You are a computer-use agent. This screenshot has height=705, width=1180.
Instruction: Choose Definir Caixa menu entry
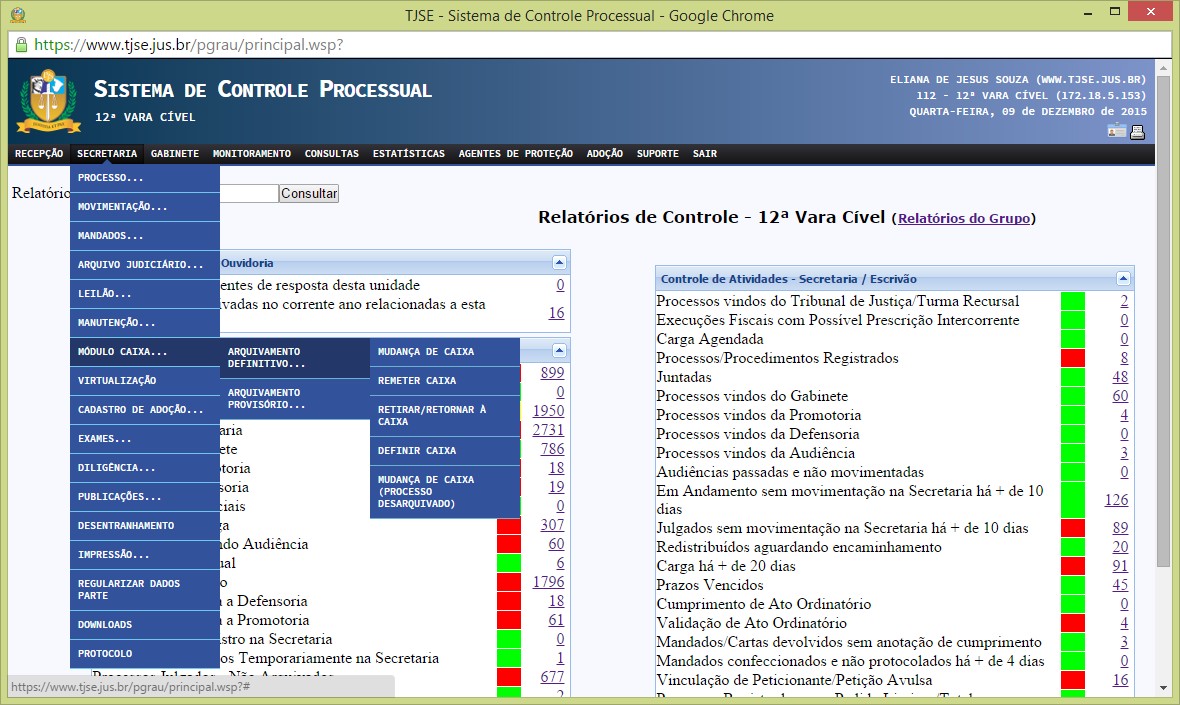click(444, 451)
